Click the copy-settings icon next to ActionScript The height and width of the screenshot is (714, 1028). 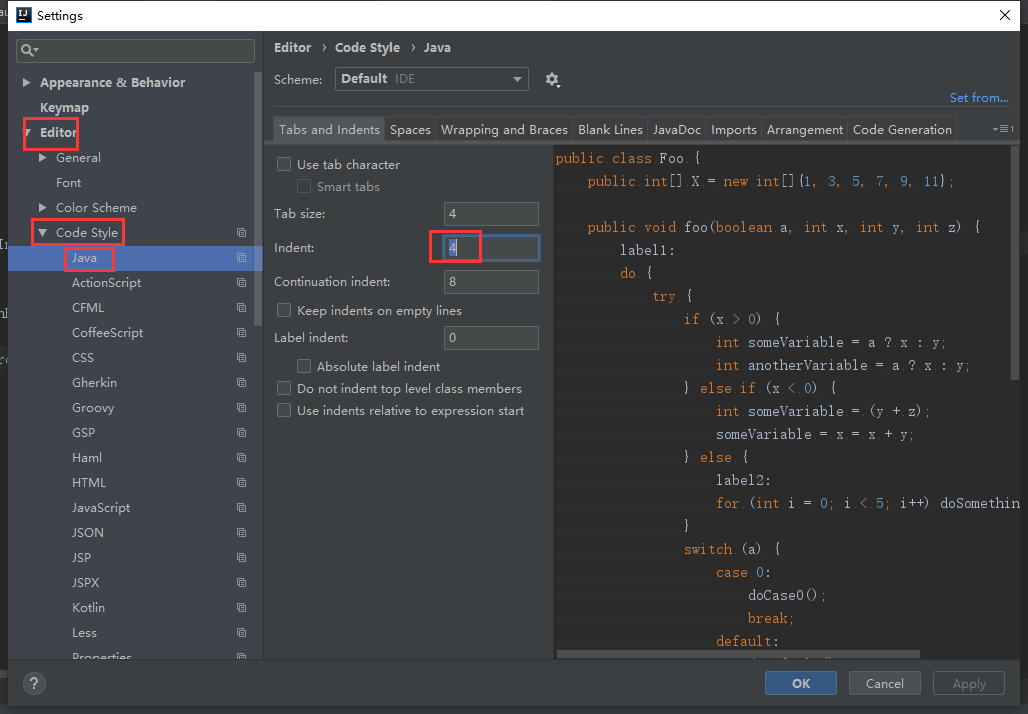point(241,283)
